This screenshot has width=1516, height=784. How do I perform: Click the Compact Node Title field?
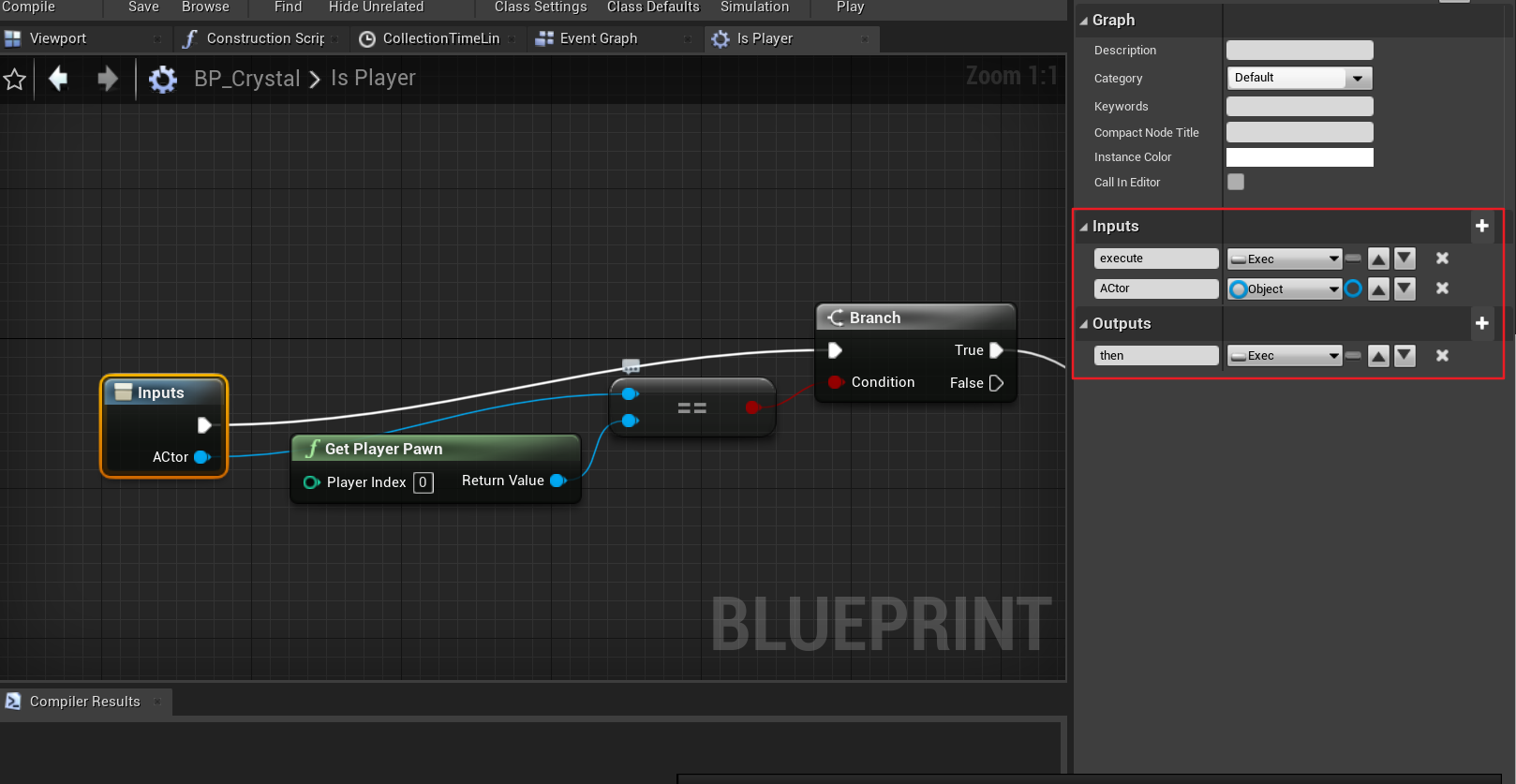coord(1300,132)
